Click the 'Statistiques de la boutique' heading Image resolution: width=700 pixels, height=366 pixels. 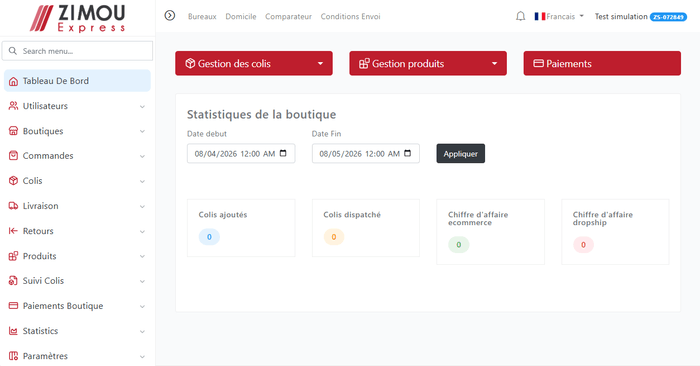261,115
